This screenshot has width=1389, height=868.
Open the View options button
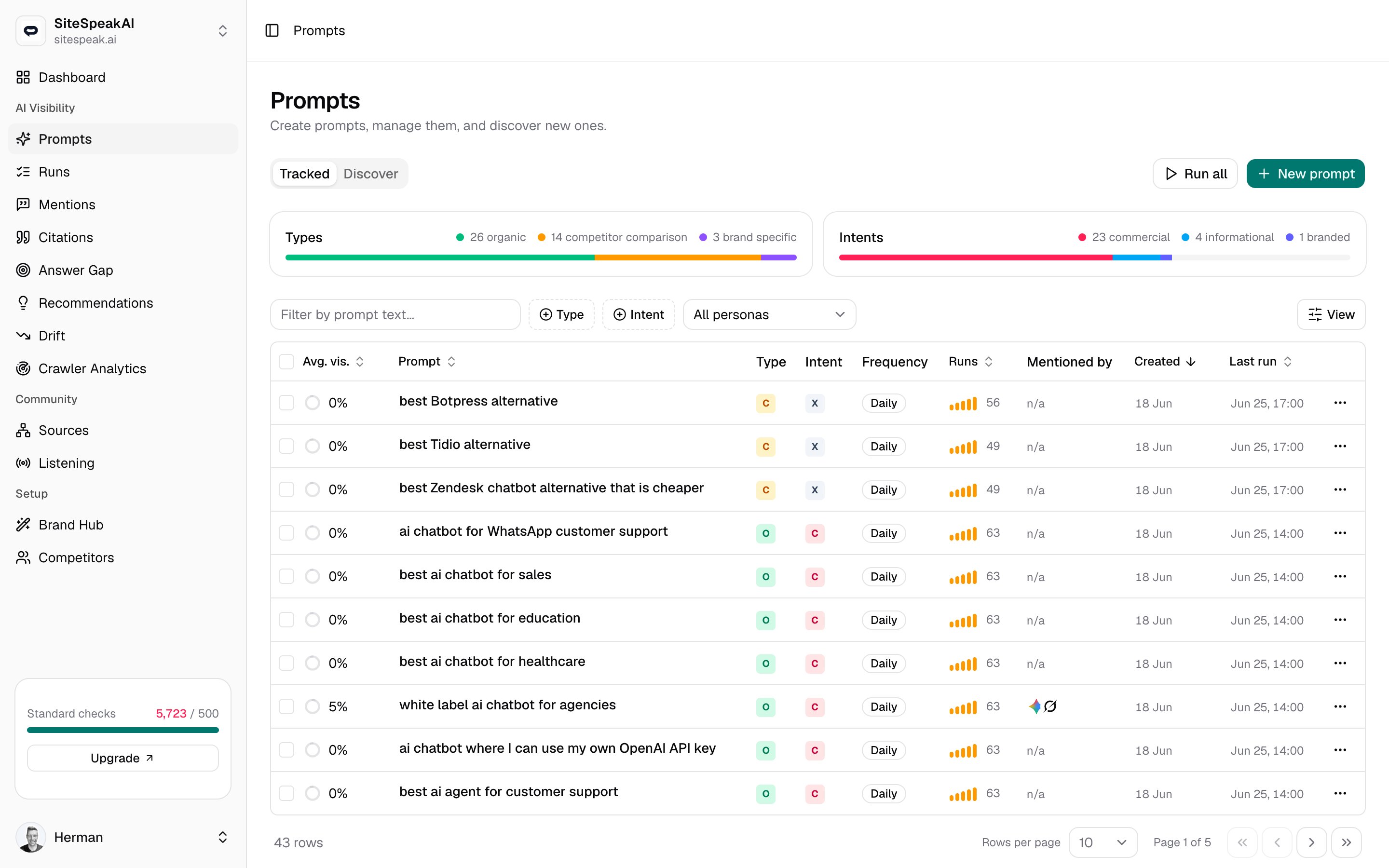[x=1331, y=314]
